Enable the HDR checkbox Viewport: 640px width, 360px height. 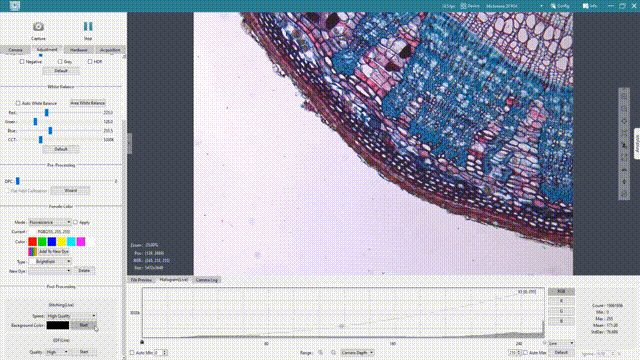point(90,62)
